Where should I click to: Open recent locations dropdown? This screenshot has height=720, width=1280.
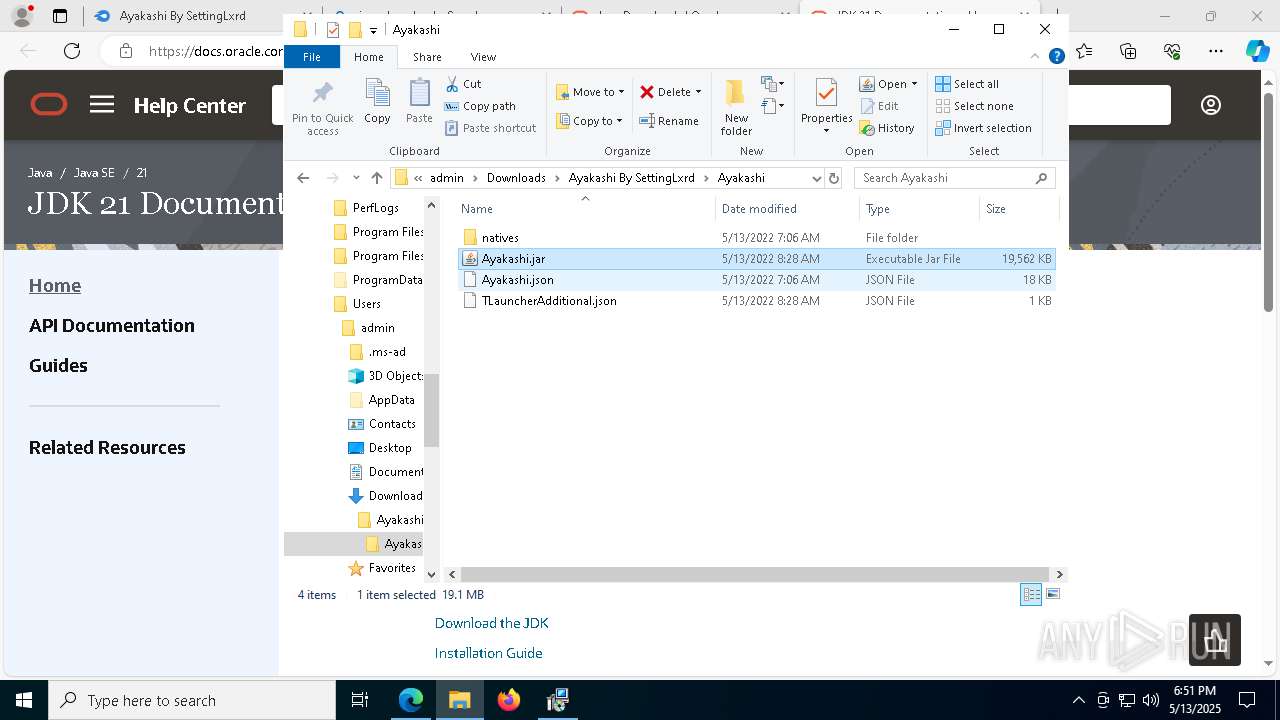tap(356, 178)
